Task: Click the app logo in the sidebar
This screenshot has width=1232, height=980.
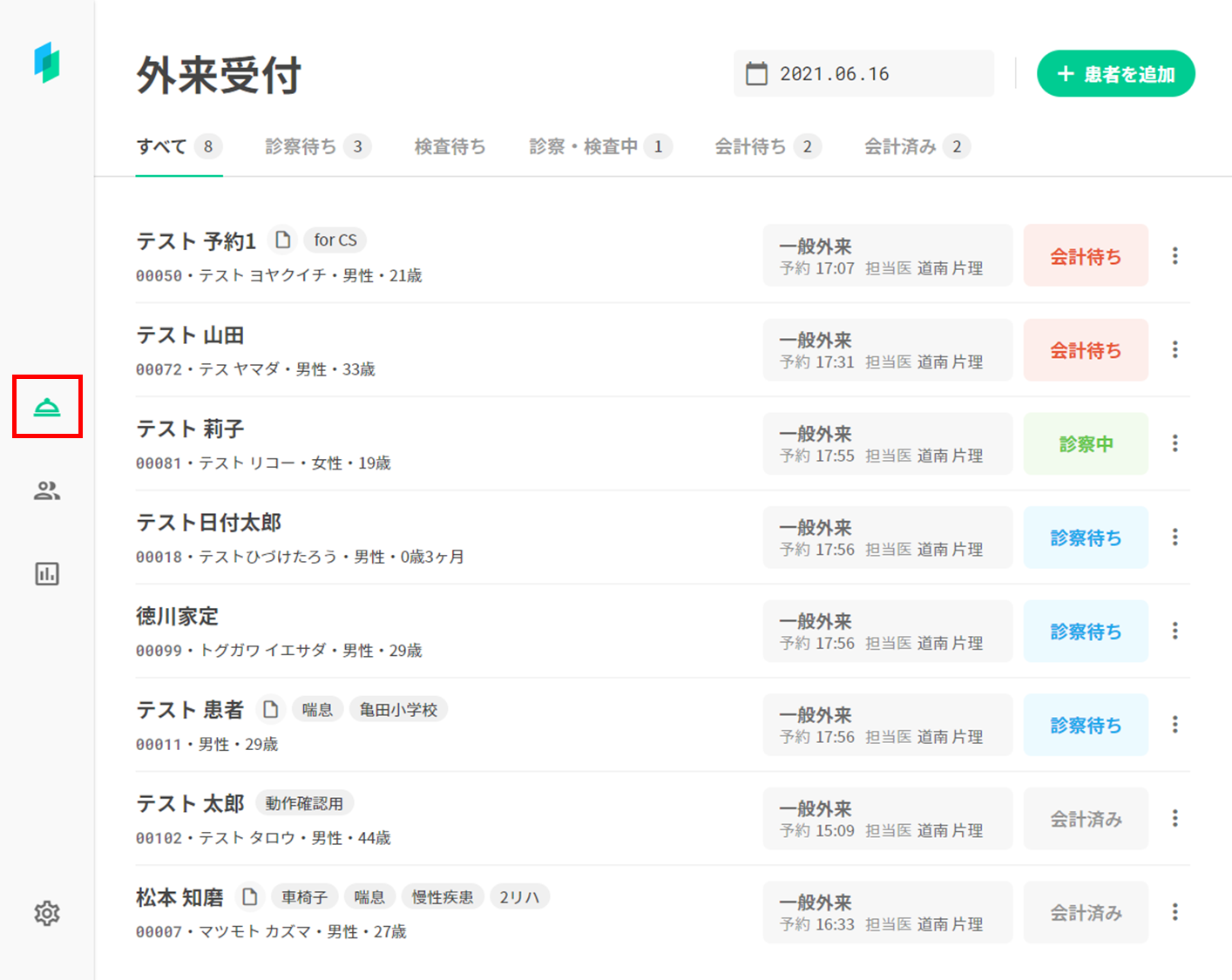Action: [x=47, y=63]
